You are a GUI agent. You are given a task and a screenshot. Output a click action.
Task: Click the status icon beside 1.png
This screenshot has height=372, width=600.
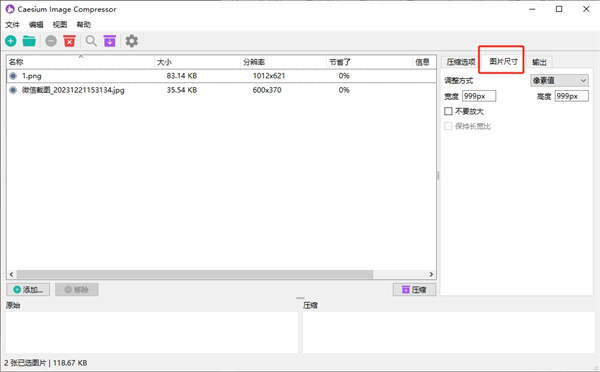coord(13,76)
